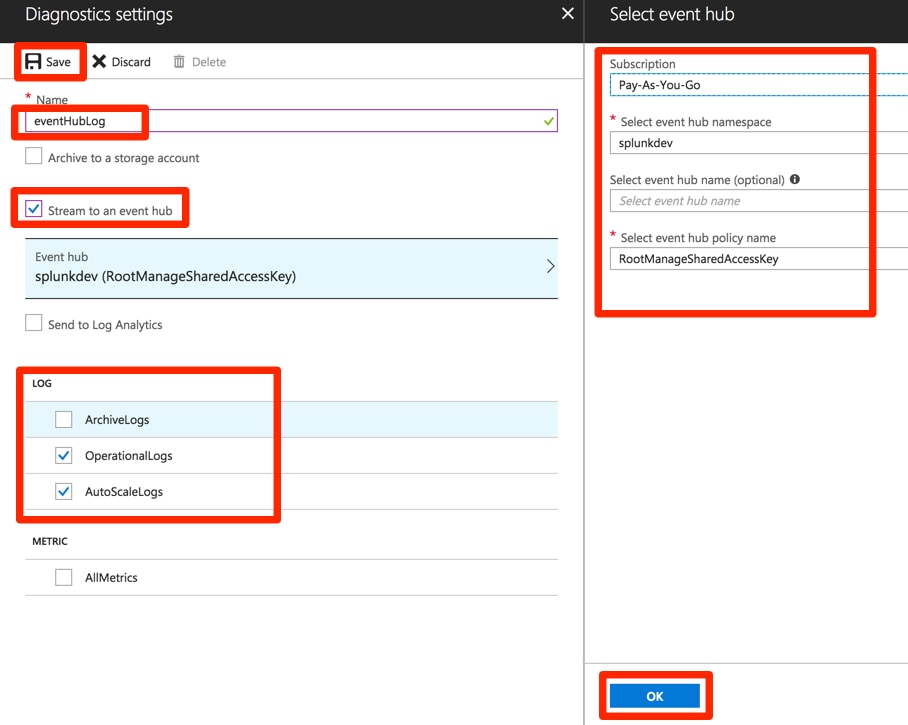Screen dimensions: 908x725
Task: Check the ArchiveLogs checkbox
Action: click(64, 419)
